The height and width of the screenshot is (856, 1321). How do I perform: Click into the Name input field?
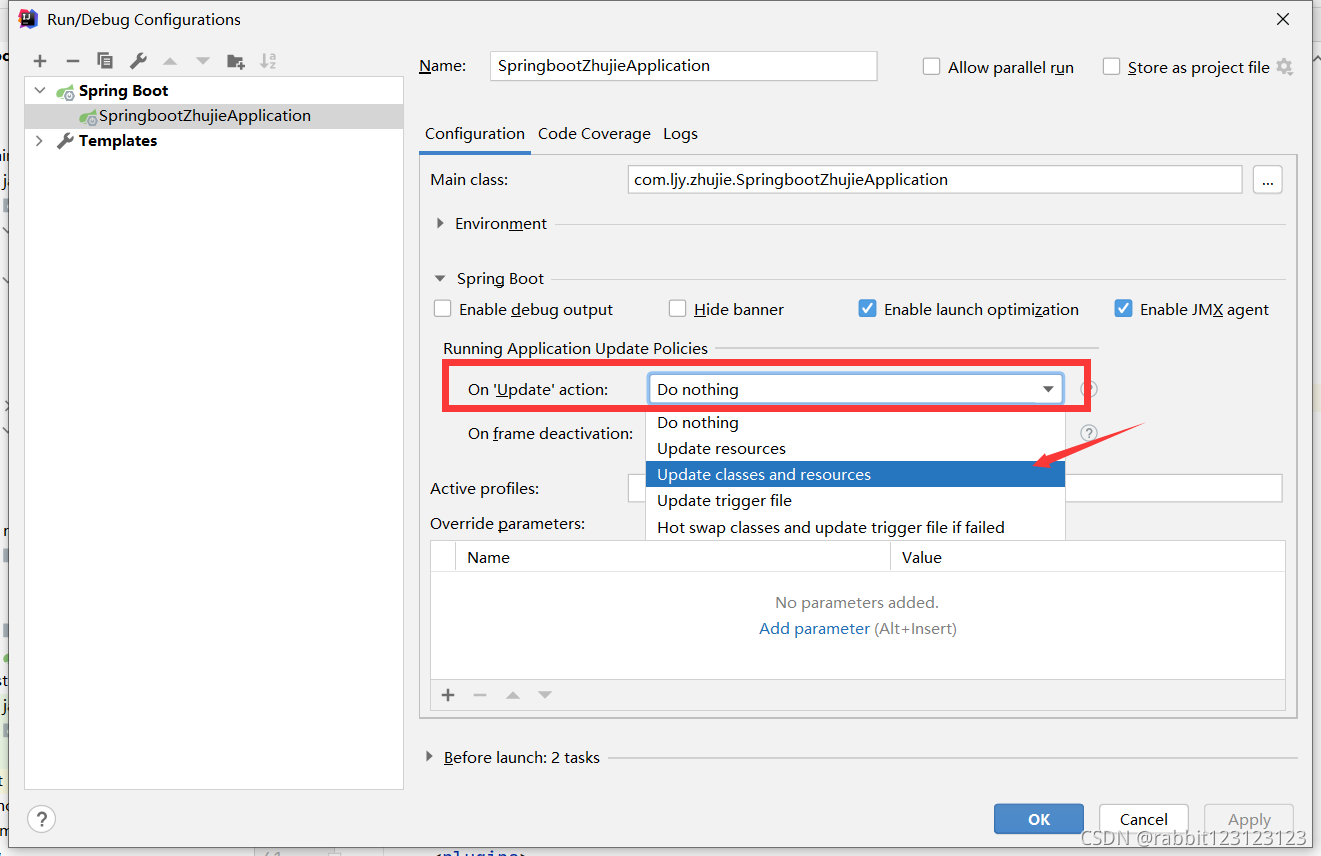click(683, 66)
